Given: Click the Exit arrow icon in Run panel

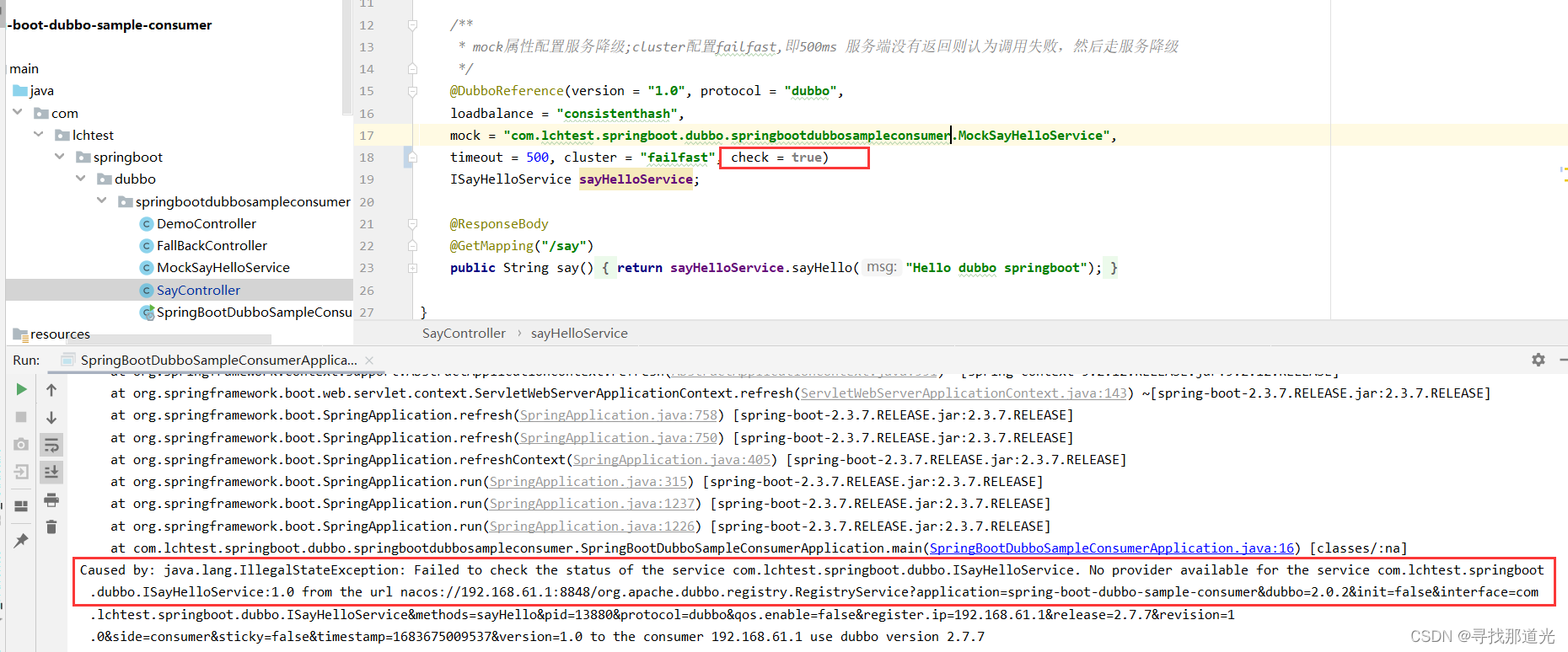Looking at the screenshot, I should coord(21,472).
